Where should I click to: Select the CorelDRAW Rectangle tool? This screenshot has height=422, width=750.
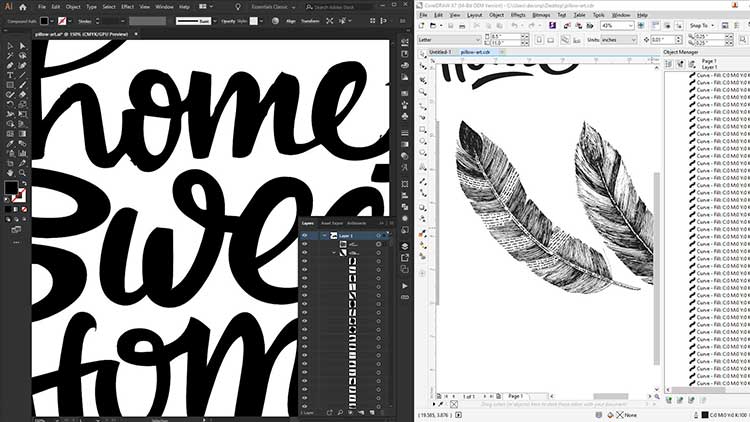[423, 129]
